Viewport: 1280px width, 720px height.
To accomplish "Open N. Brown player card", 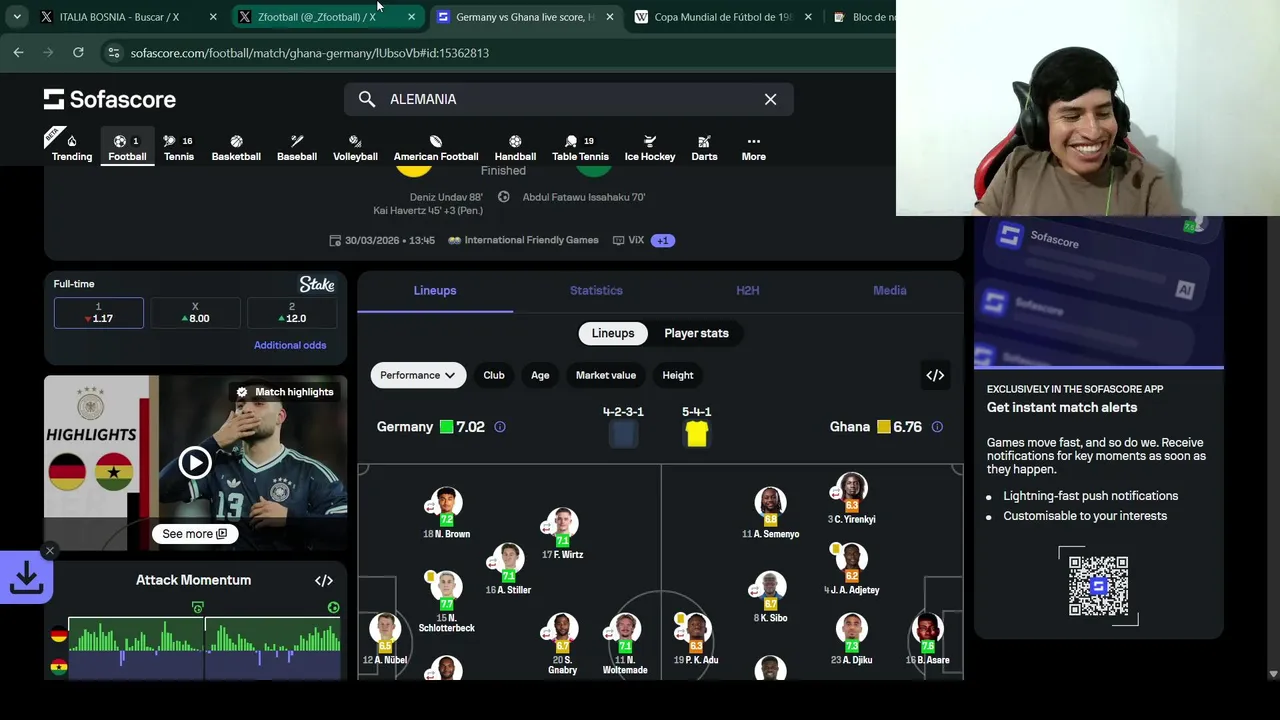I will point(446,513).
